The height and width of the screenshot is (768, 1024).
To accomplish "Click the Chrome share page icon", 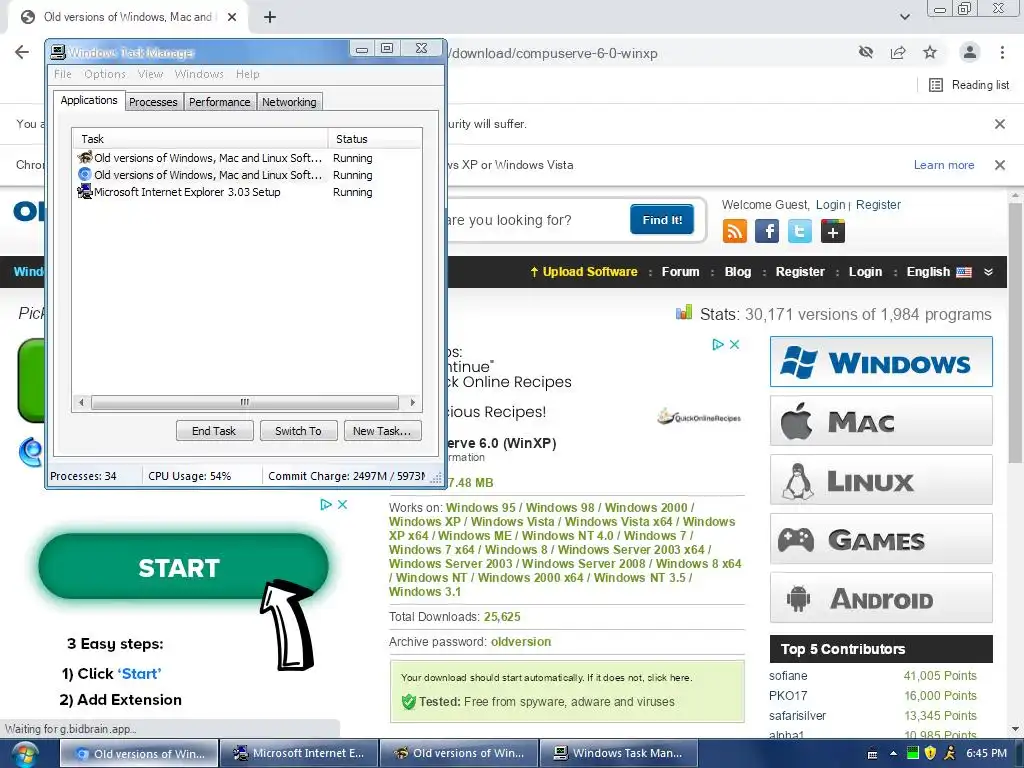I will [898, 53].
